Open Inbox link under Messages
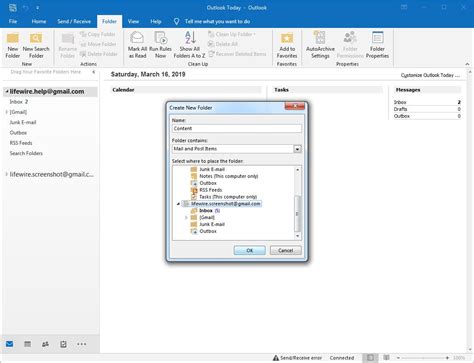Viewport: 474px width, 363px height. pos(400,102)
